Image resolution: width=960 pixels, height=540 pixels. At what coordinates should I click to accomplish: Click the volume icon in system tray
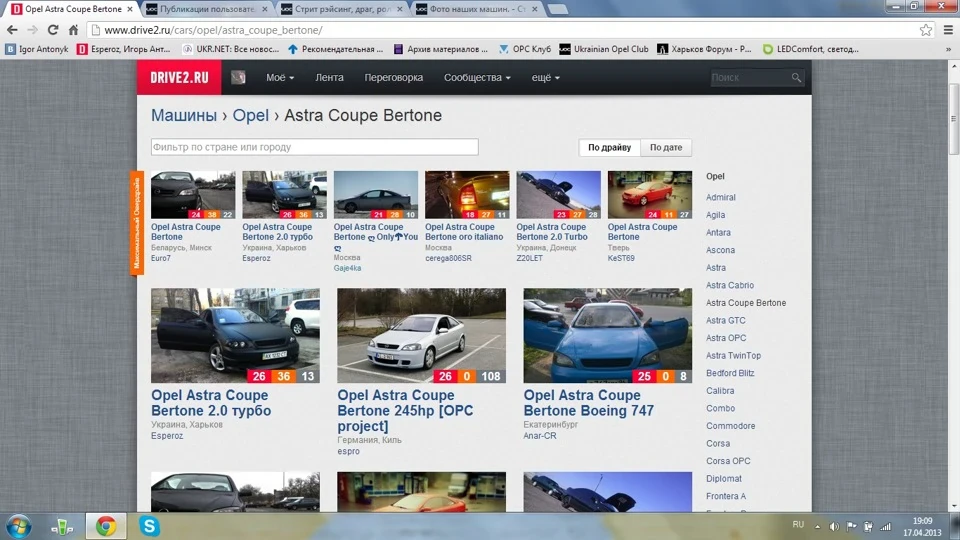(834, 527)
